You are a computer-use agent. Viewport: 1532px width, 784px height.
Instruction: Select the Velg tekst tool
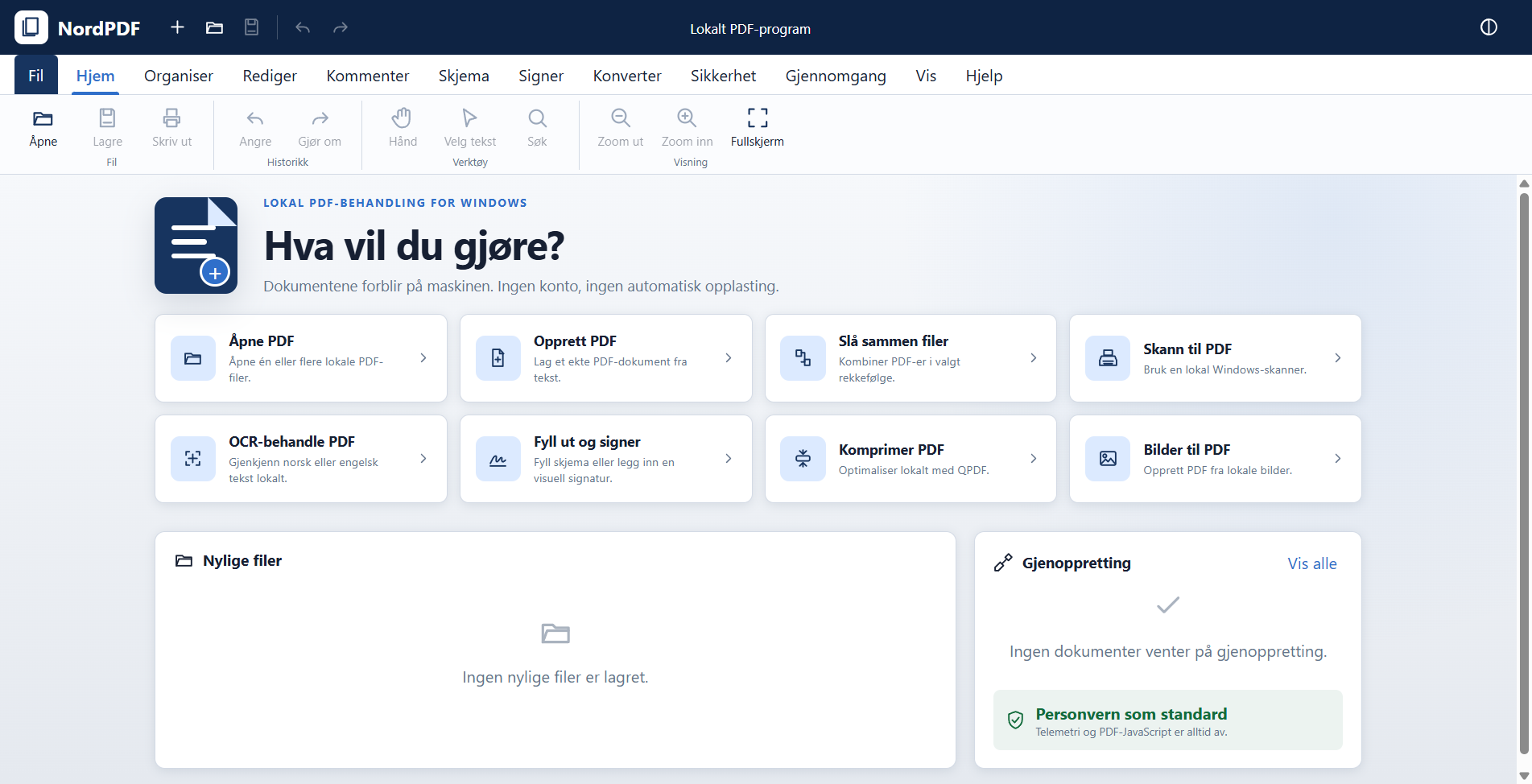(x=470, y=128)
